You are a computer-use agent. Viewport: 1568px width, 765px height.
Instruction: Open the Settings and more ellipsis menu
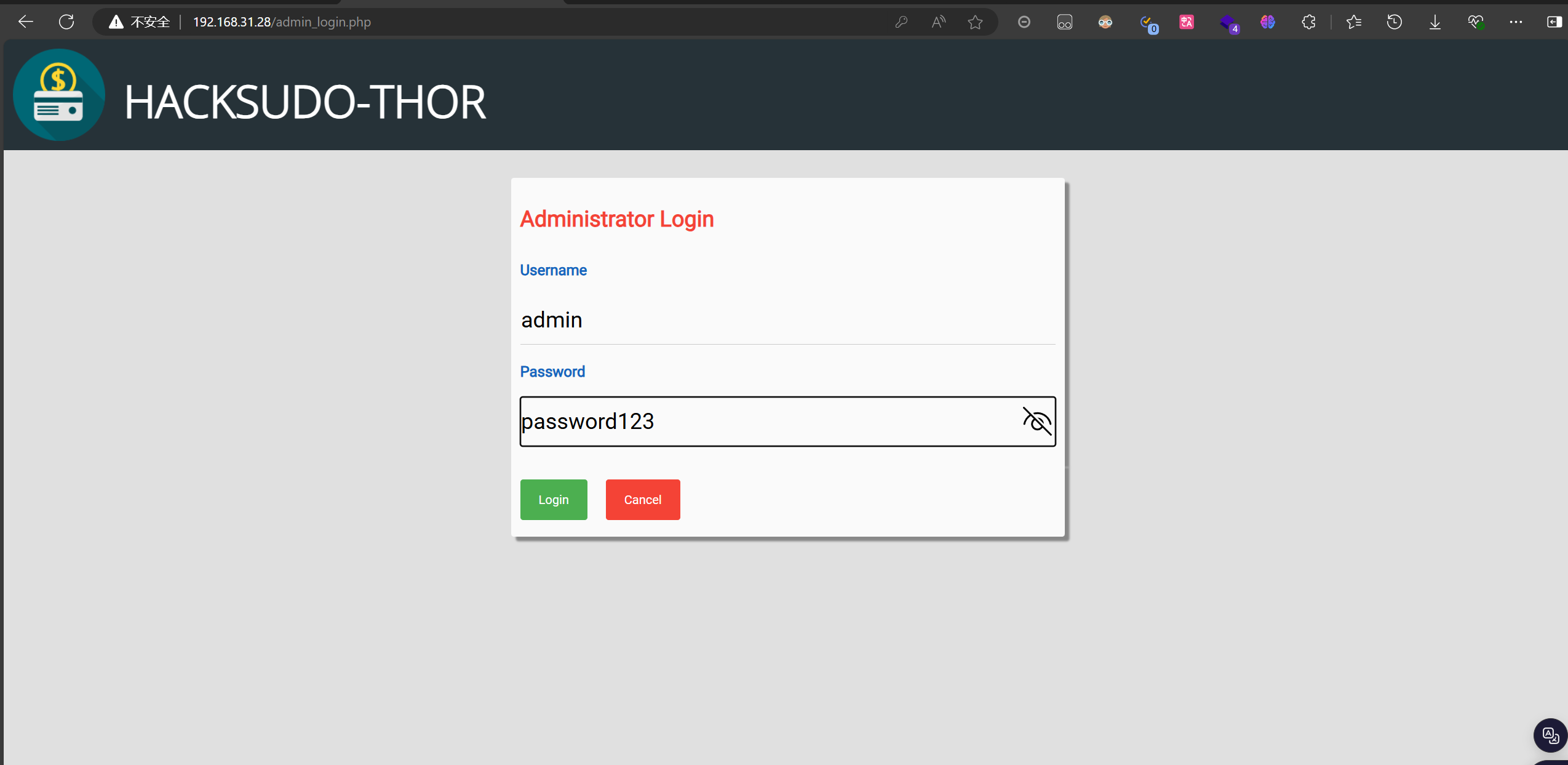point(1516,22)
